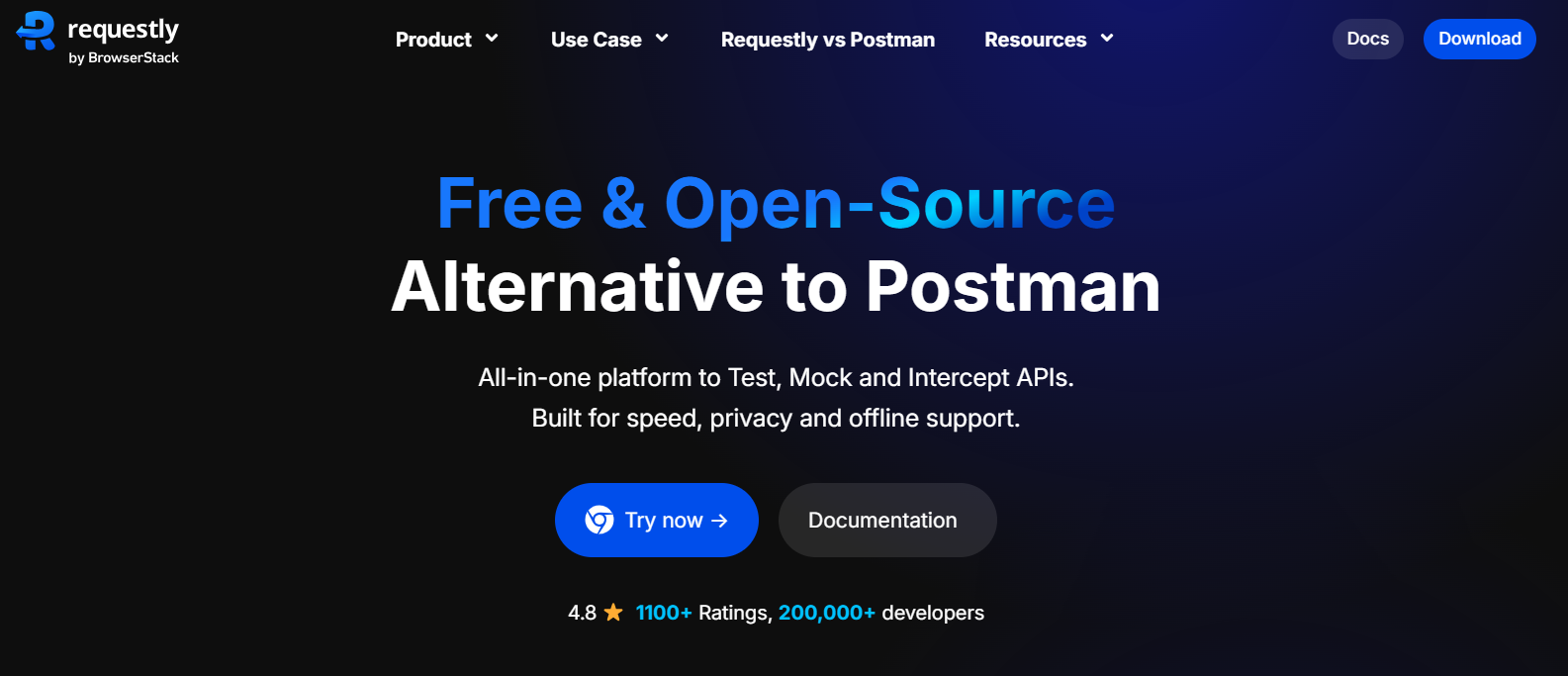Open the Use Case menu
Viewport: 1568px width, 676px height.
609,40
